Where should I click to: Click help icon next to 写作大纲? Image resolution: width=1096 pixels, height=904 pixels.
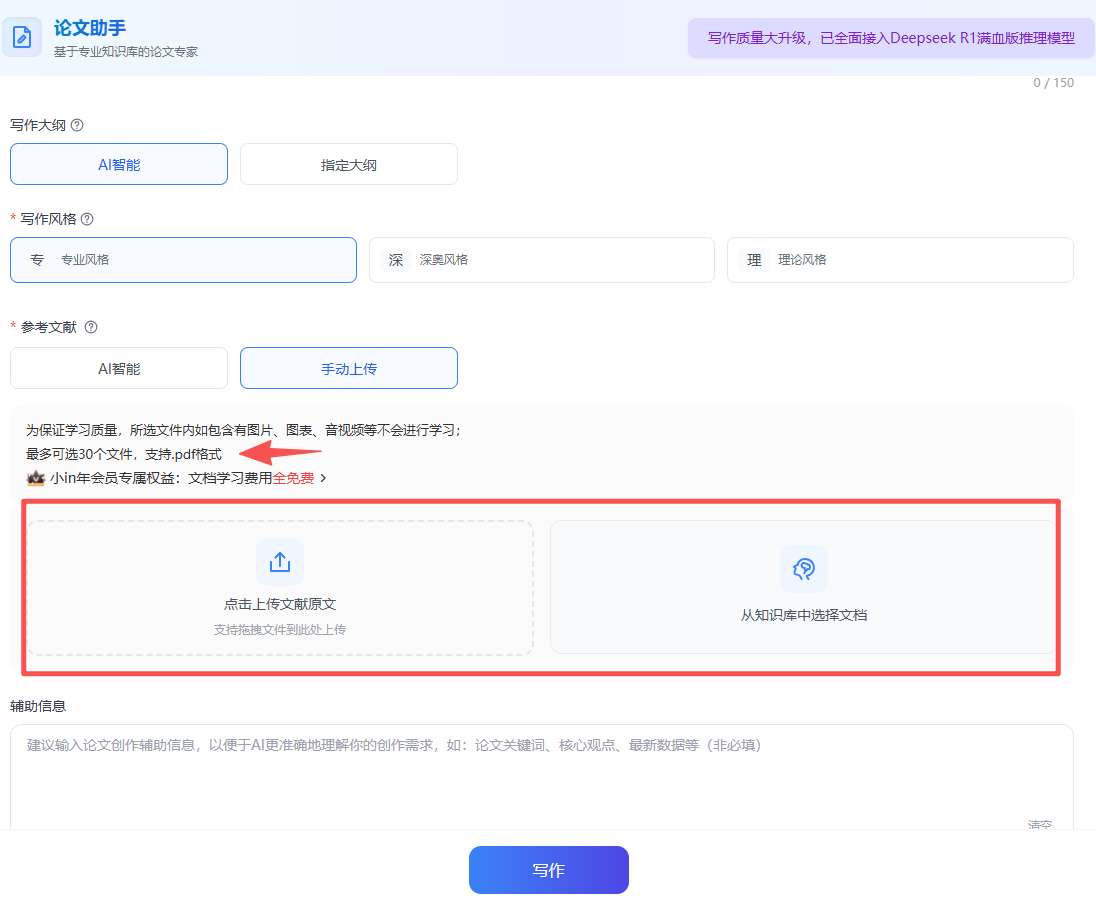(77, 126)
